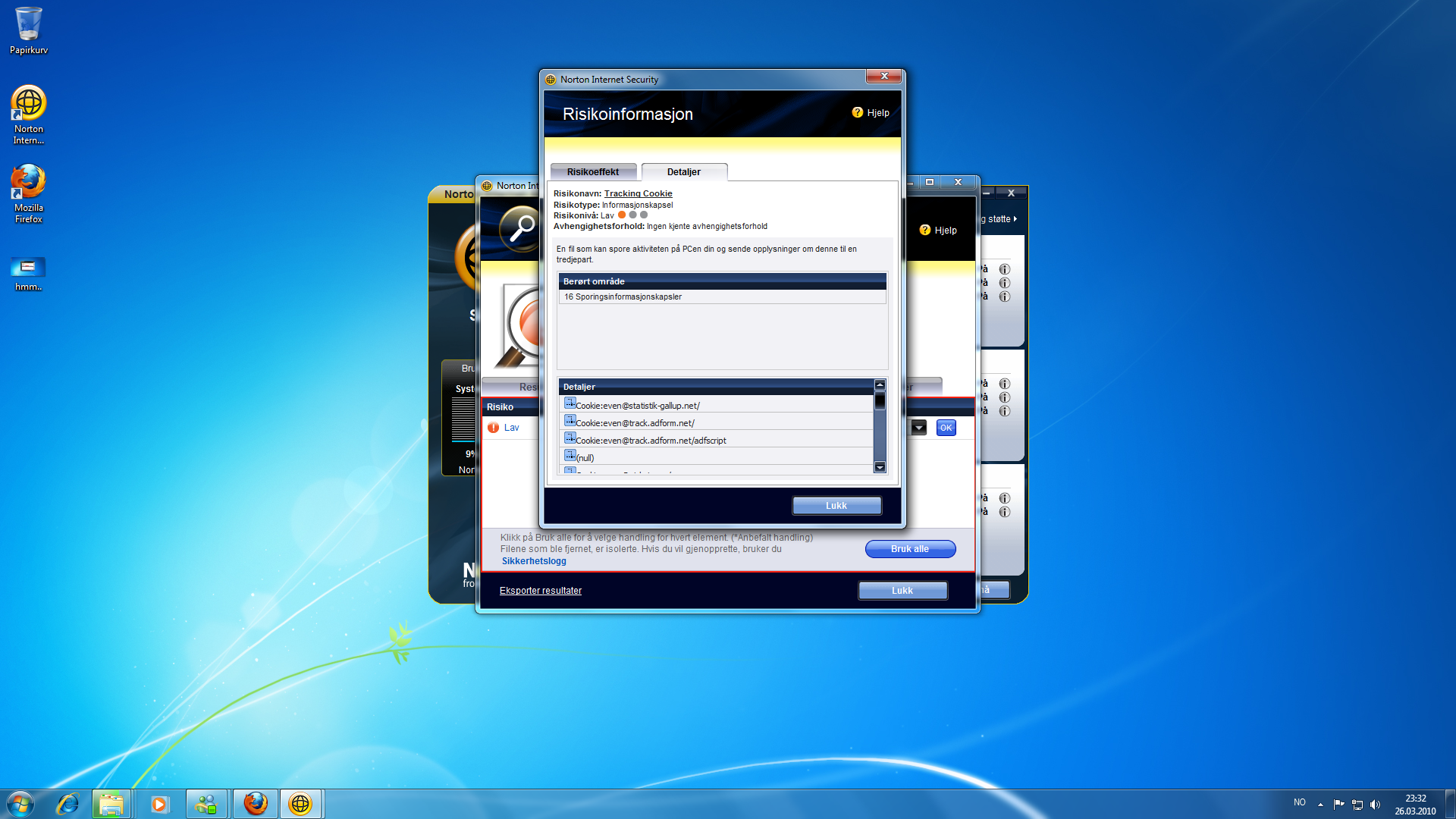Click the icon beside Cookie:even@statistik-gallup.net/
Viewport: 1456px width, 819px height.
tap(570, 403)
